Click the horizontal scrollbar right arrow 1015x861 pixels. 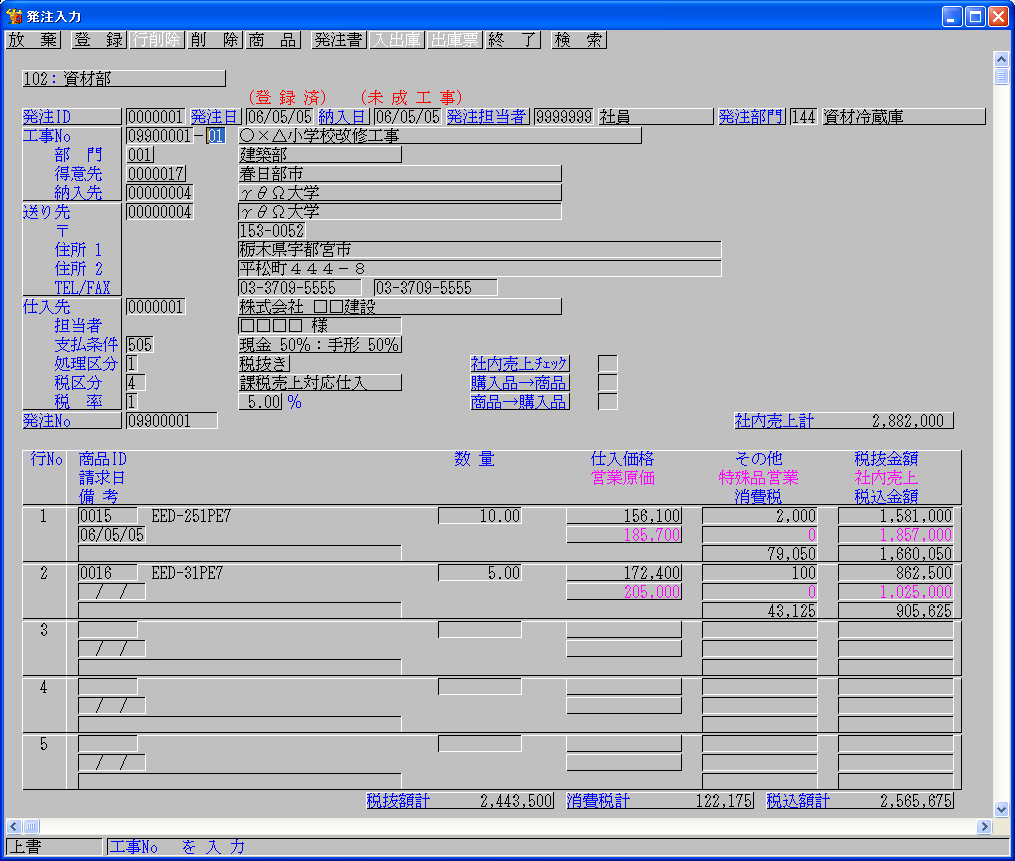984,827
